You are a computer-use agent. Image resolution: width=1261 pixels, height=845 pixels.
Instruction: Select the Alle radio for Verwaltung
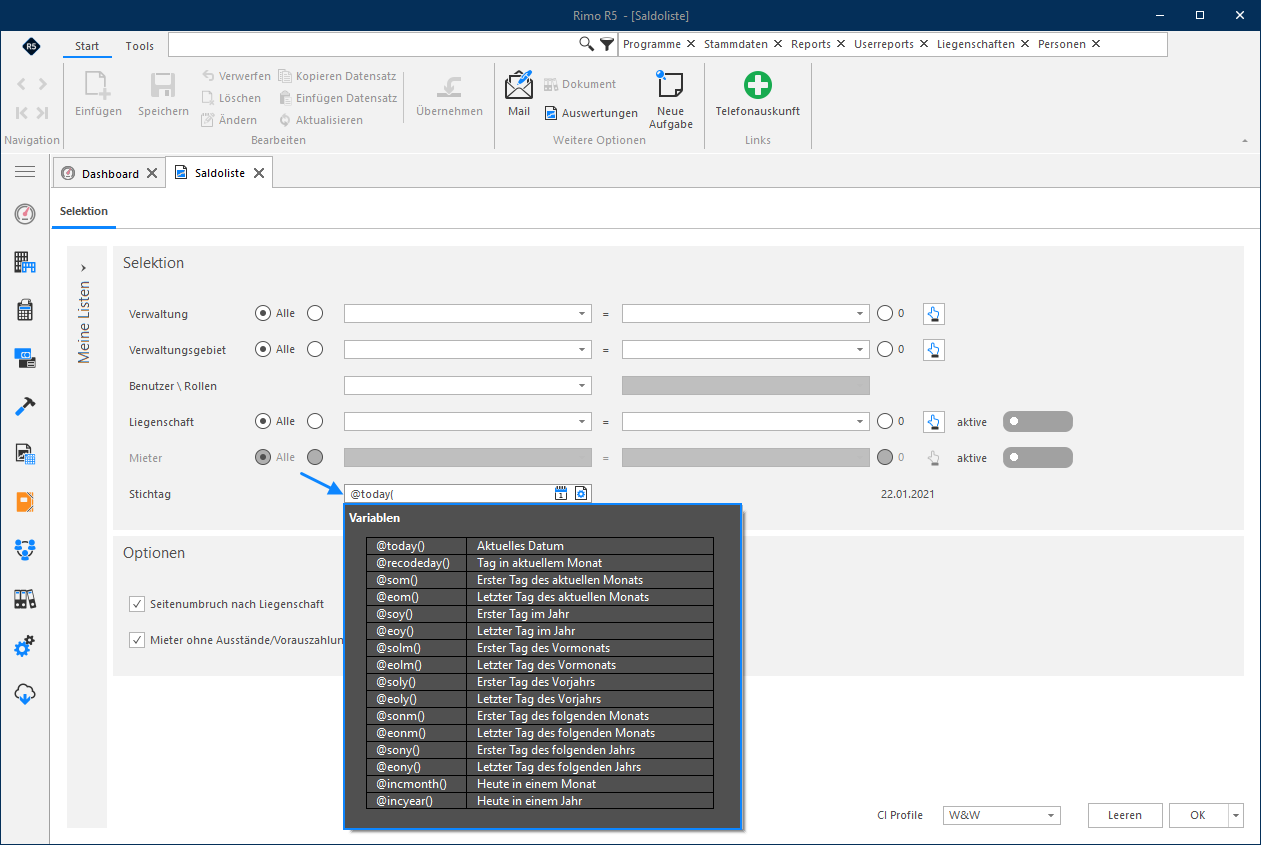(263, 313)
